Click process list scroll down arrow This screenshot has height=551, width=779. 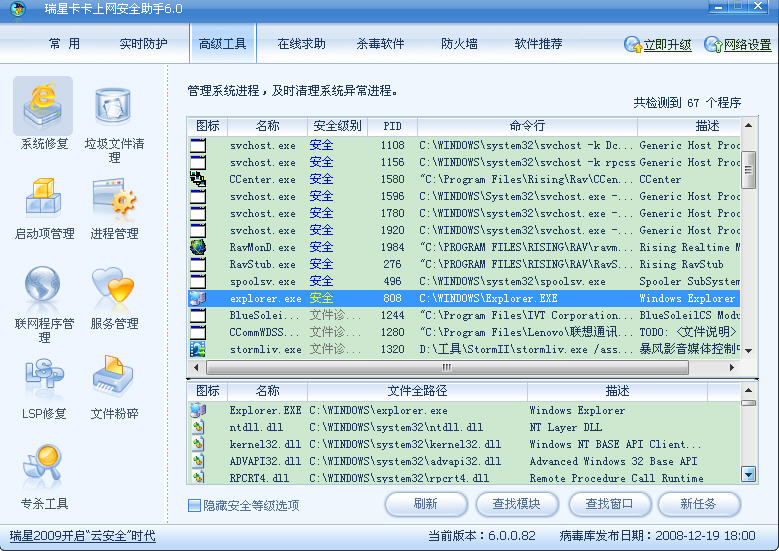[749, 351]
